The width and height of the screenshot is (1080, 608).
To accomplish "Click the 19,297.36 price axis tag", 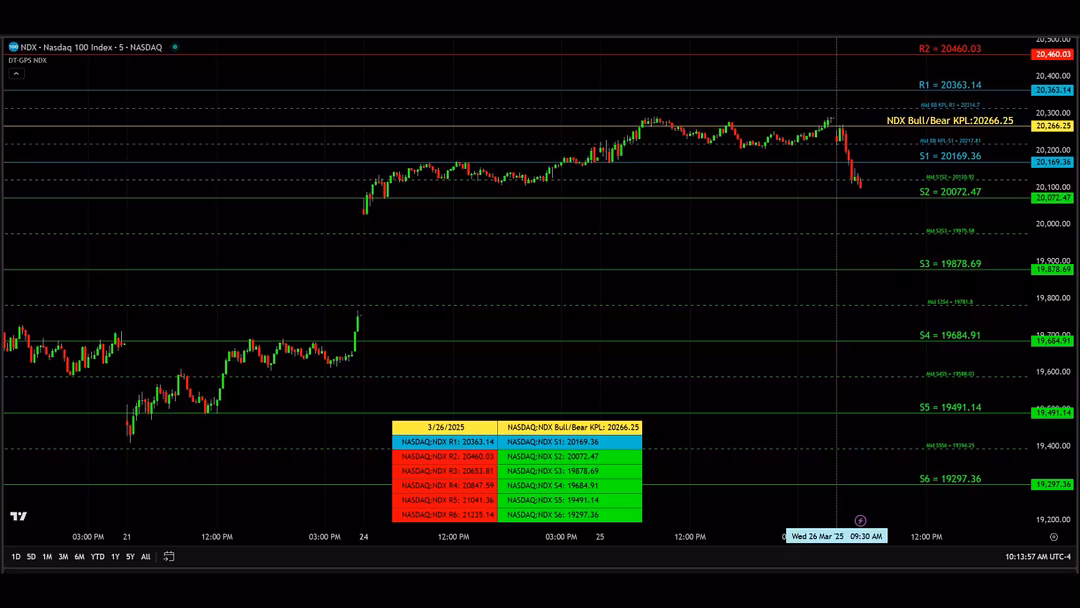I will pyautogui.click(x=1052, y=484).
